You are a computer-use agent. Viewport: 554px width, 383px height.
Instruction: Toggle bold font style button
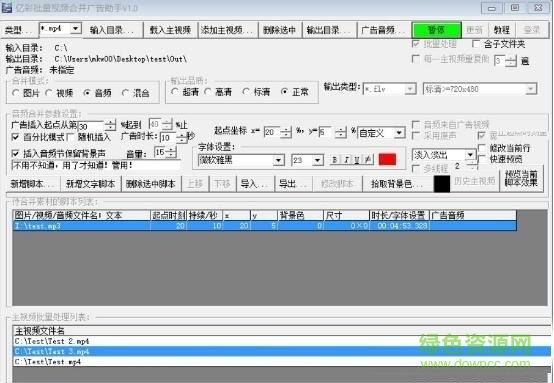334,160
